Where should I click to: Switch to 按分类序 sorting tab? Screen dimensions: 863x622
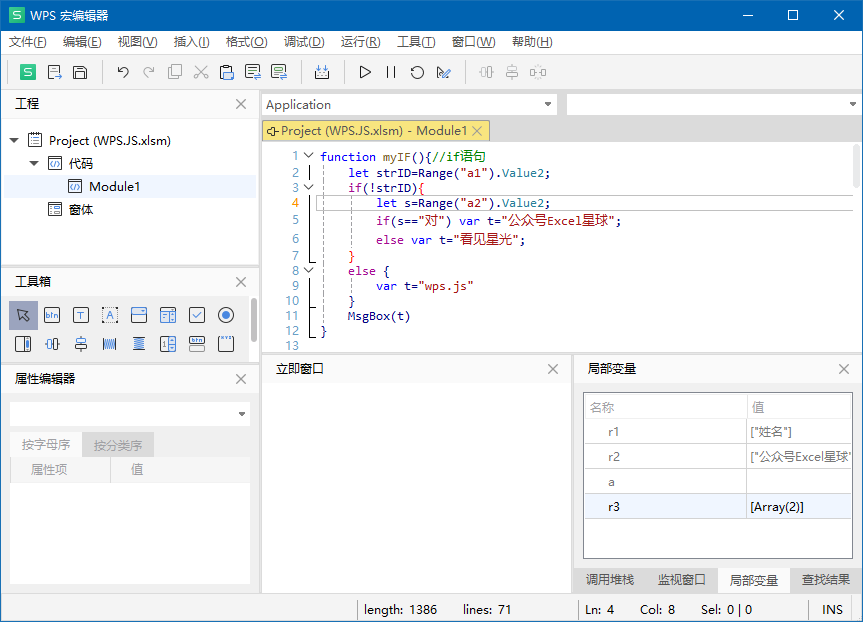[x=118, y=445]
